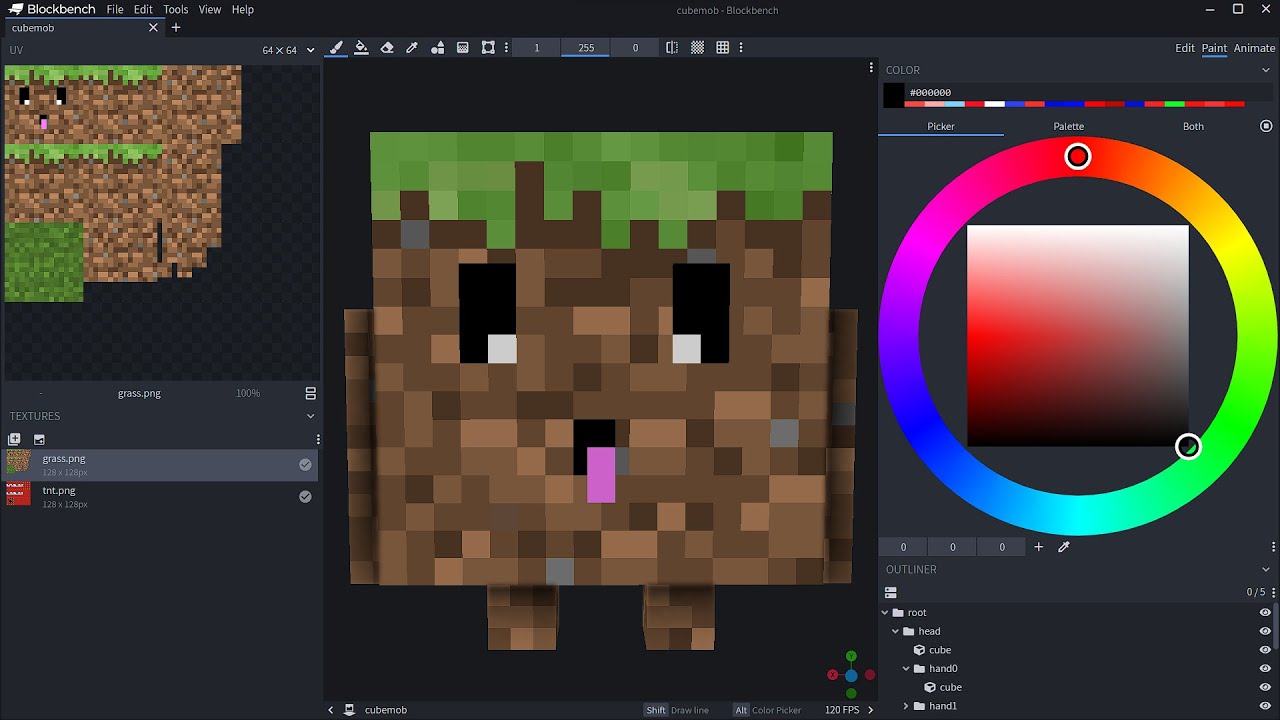The height and width of the screenshot is (720, 1280).
Task: Click the saturation square handle
Action: (x=1188, y=447)
